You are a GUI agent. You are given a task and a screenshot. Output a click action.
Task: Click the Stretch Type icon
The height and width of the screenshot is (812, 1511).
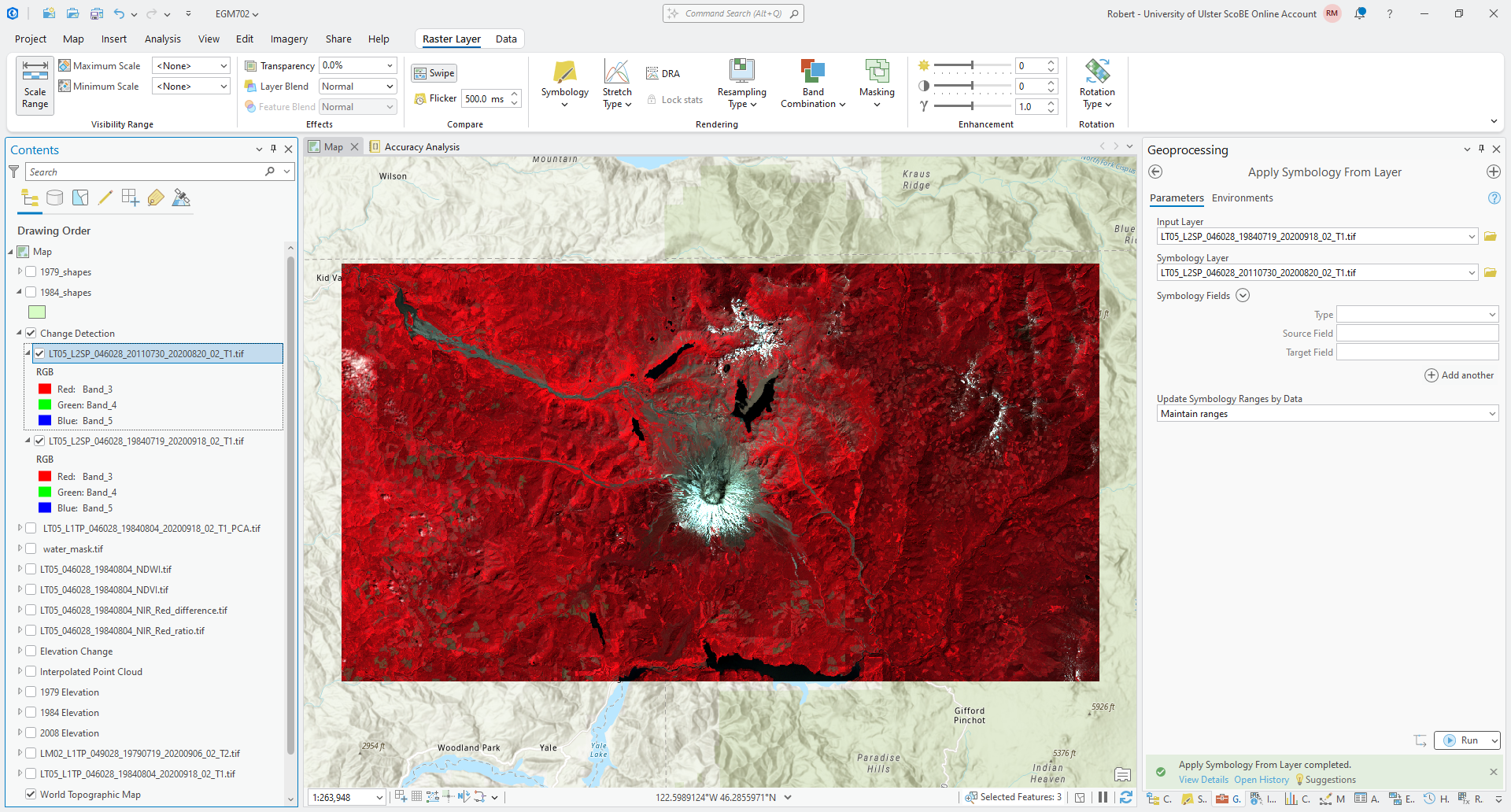point(617,72)
